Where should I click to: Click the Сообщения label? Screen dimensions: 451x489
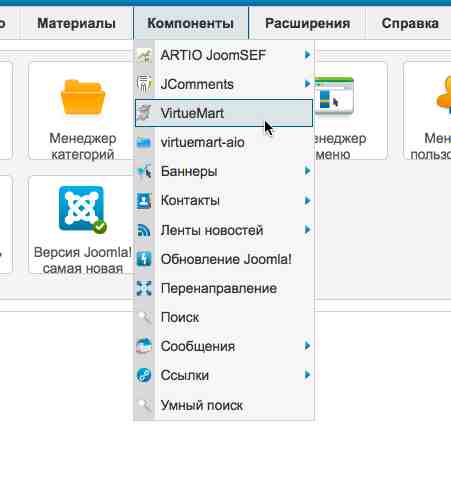coord(198,346)
